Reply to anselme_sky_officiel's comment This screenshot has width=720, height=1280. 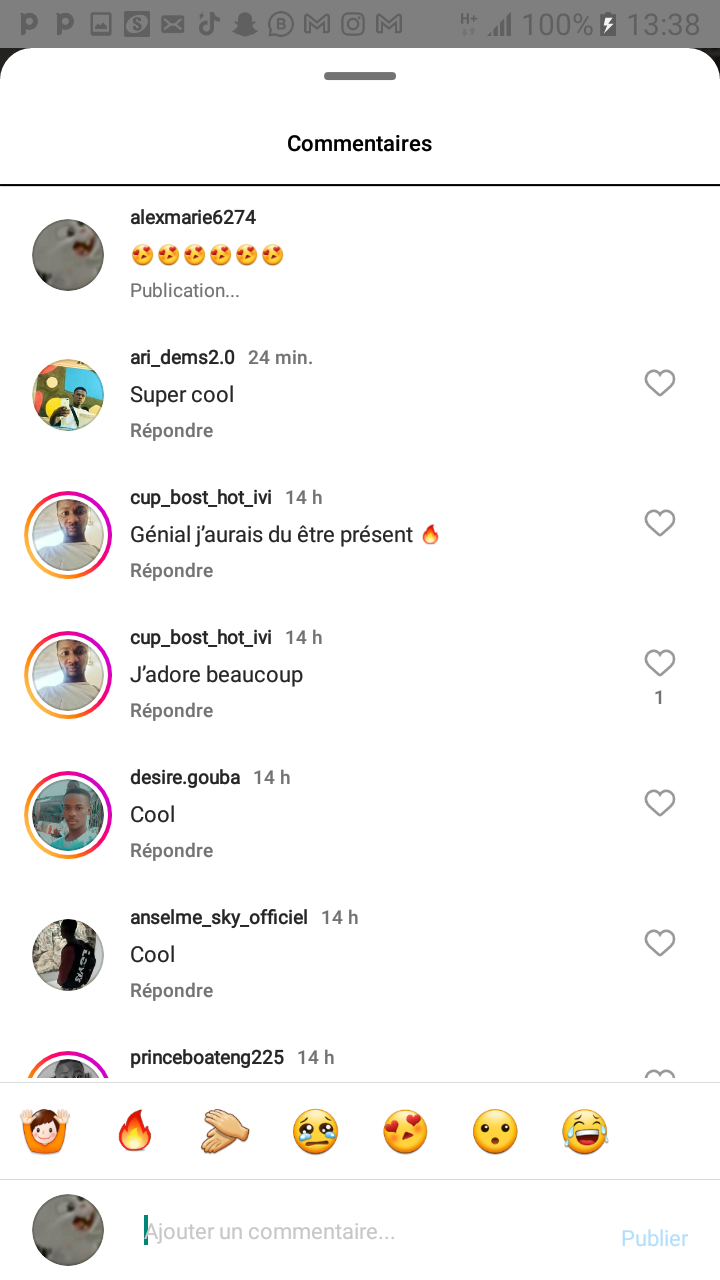(171, 990)
